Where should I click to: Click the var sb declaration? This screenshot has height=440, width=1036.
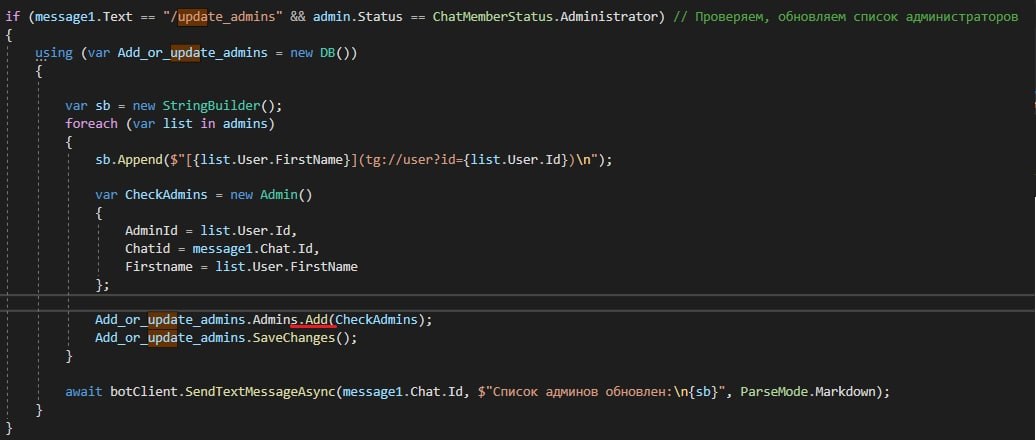pyautogui.click(x=88, y=106)
